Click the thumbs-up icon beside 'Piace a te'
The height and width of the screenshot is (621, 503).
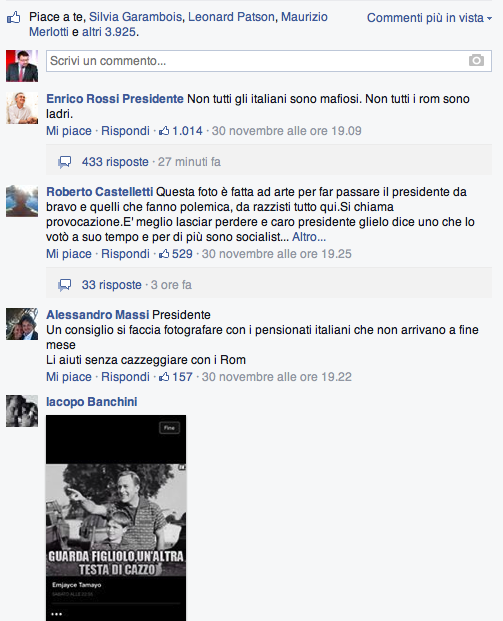point(13,17)
